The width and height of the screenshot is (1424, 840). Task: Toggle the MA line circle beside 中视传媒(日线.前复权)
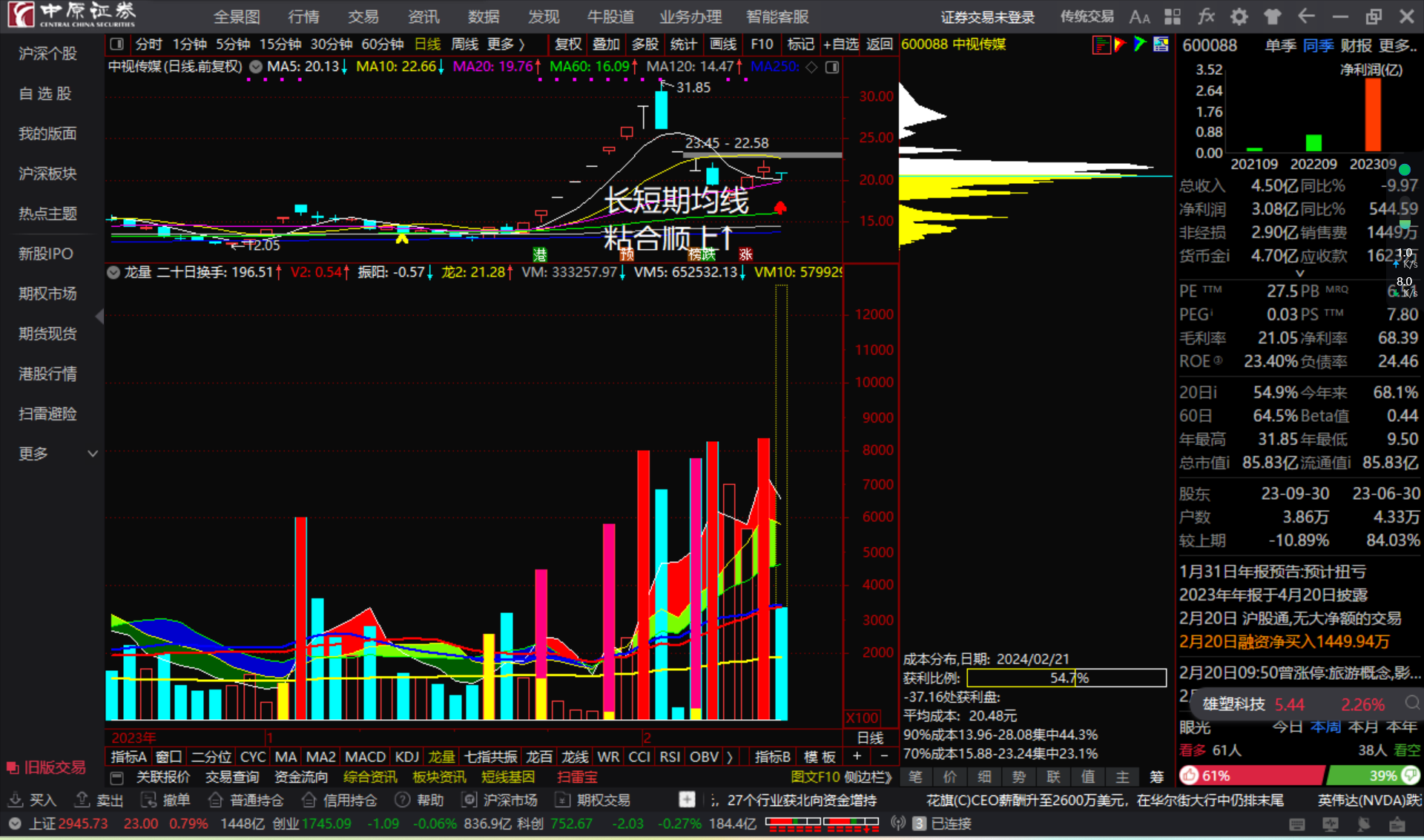click(256, 67)
